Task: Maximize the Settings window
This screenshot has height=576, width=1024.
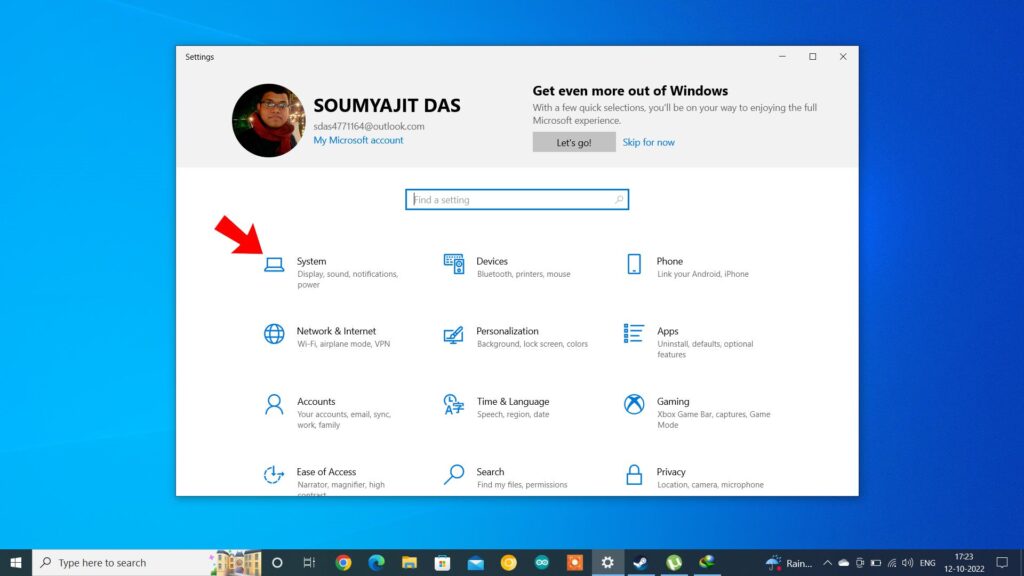Action: point(812,57)
